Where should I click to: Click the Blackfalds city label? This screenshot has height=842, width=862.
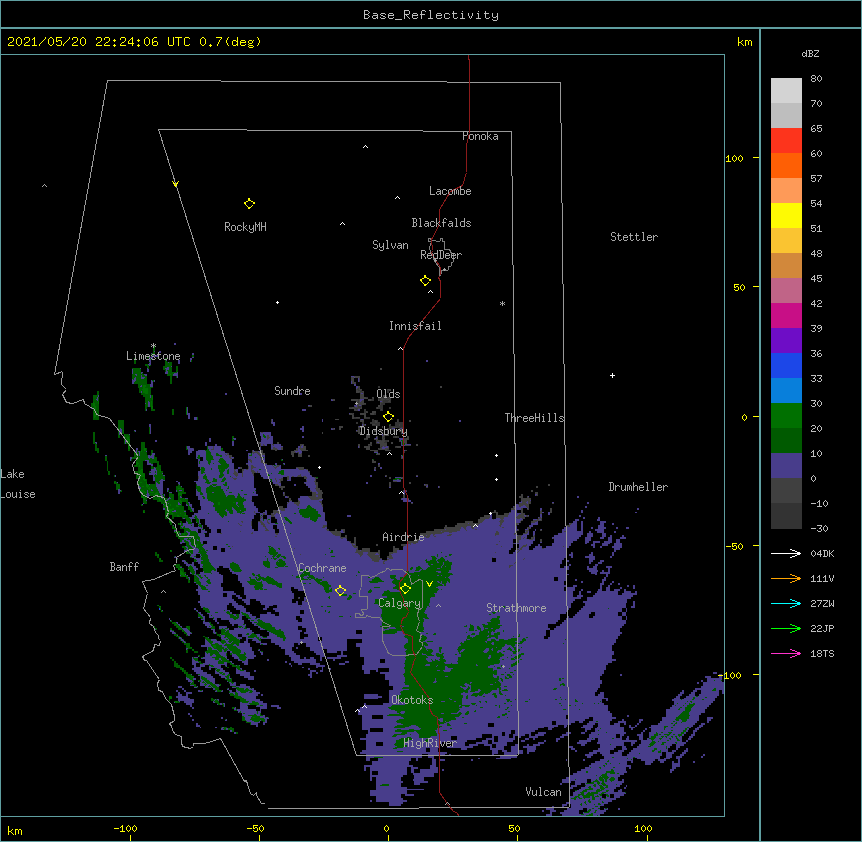441,223
